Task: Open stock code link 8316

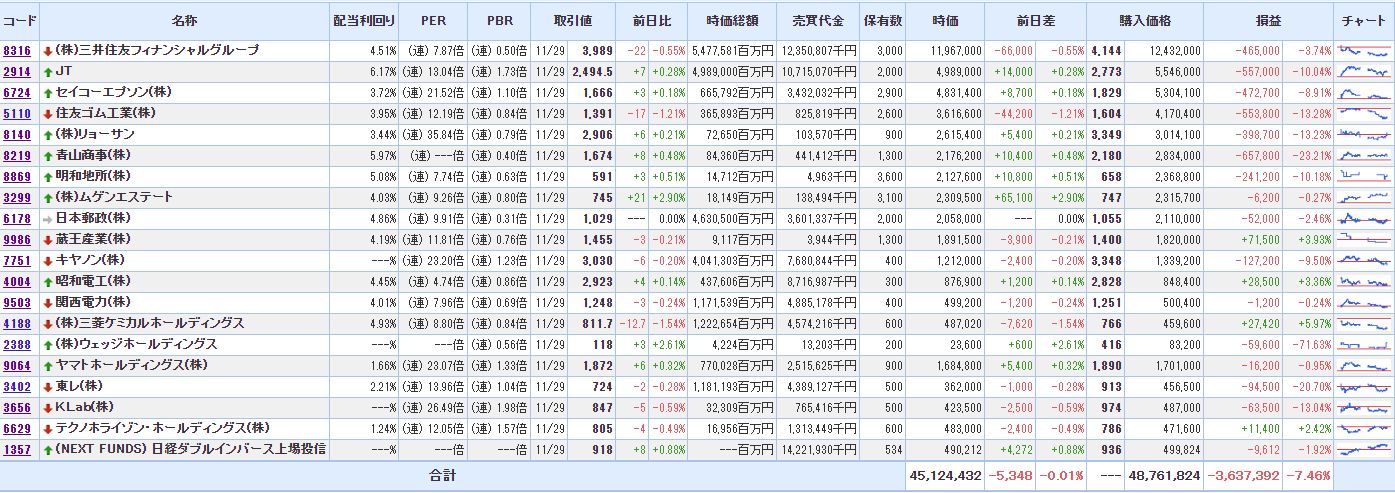Action: pos(17,50)
